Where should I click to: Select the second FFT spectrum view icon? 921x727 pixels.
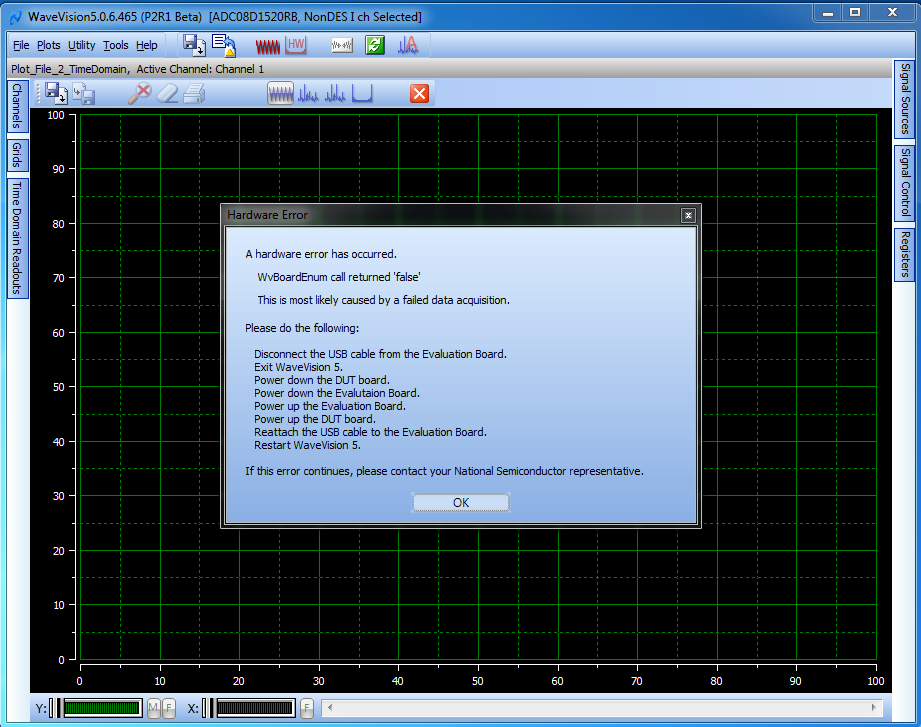click(335, 93)
